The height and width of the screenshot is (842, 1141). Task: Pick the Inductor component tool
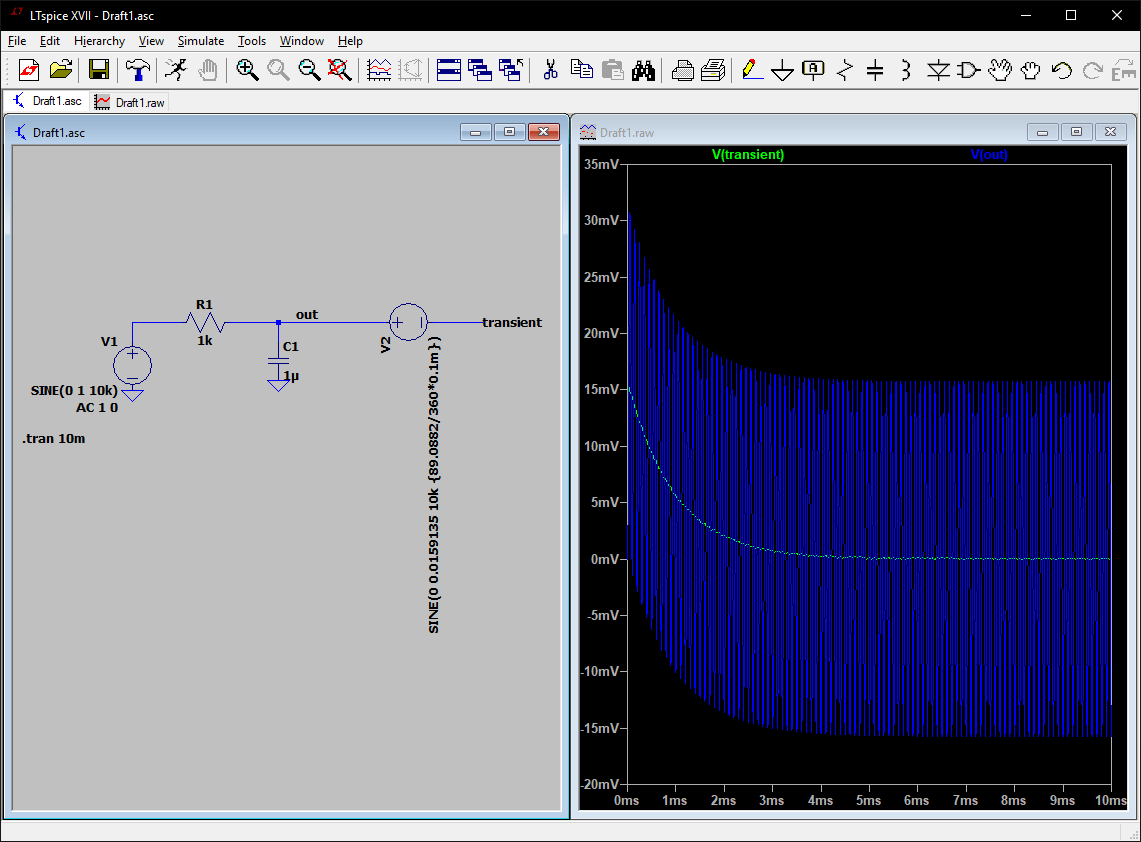coord(906,70)
